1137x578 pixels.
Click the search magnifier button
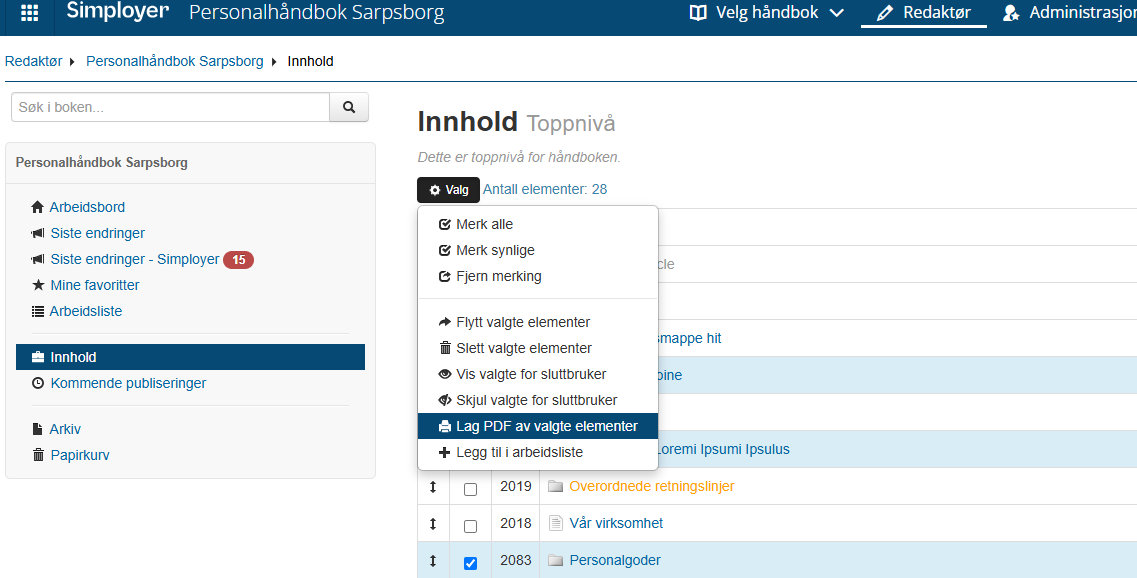point(349,107)
